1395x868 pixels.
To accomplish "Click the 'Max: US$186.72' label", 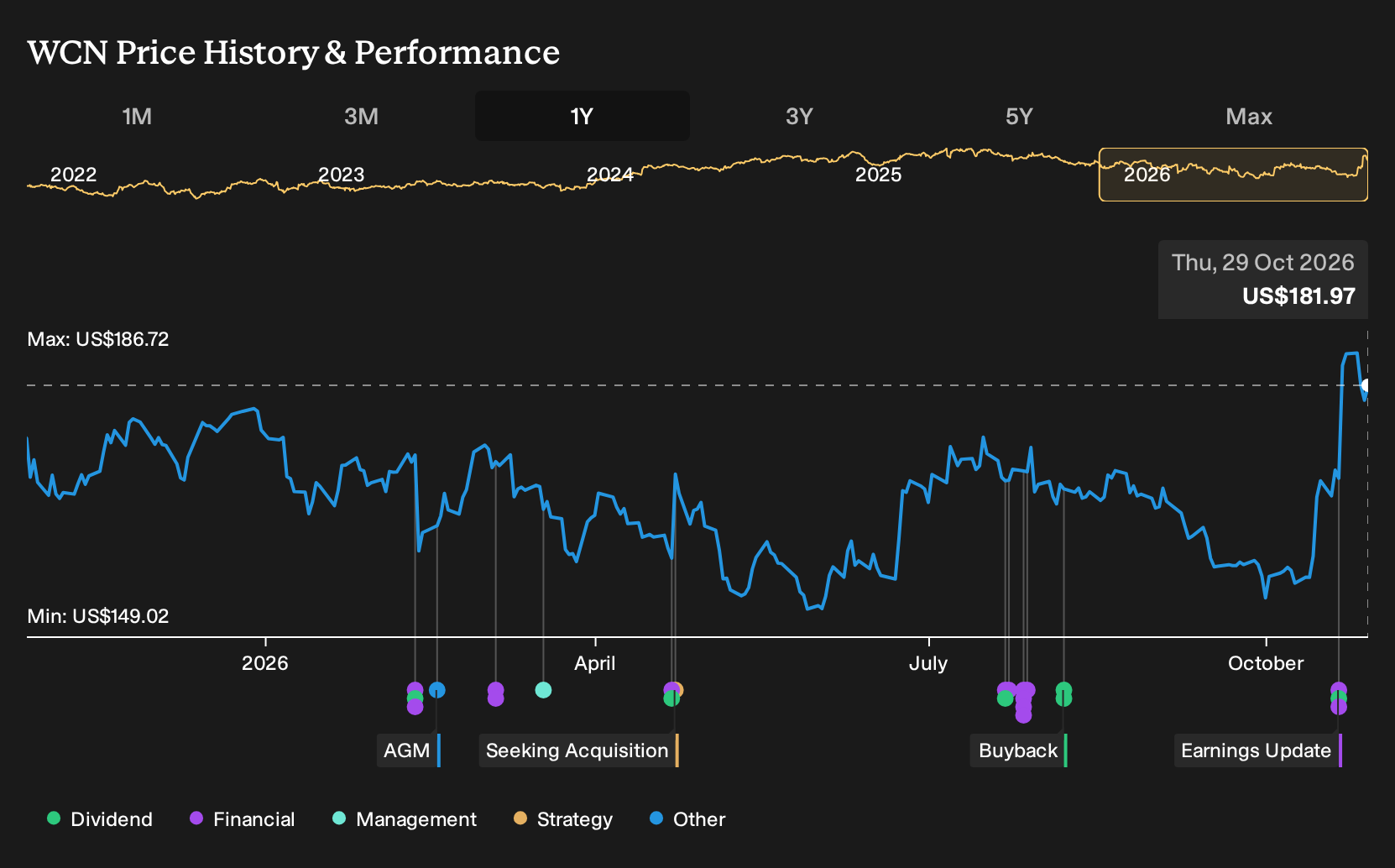I will [98, 339].
